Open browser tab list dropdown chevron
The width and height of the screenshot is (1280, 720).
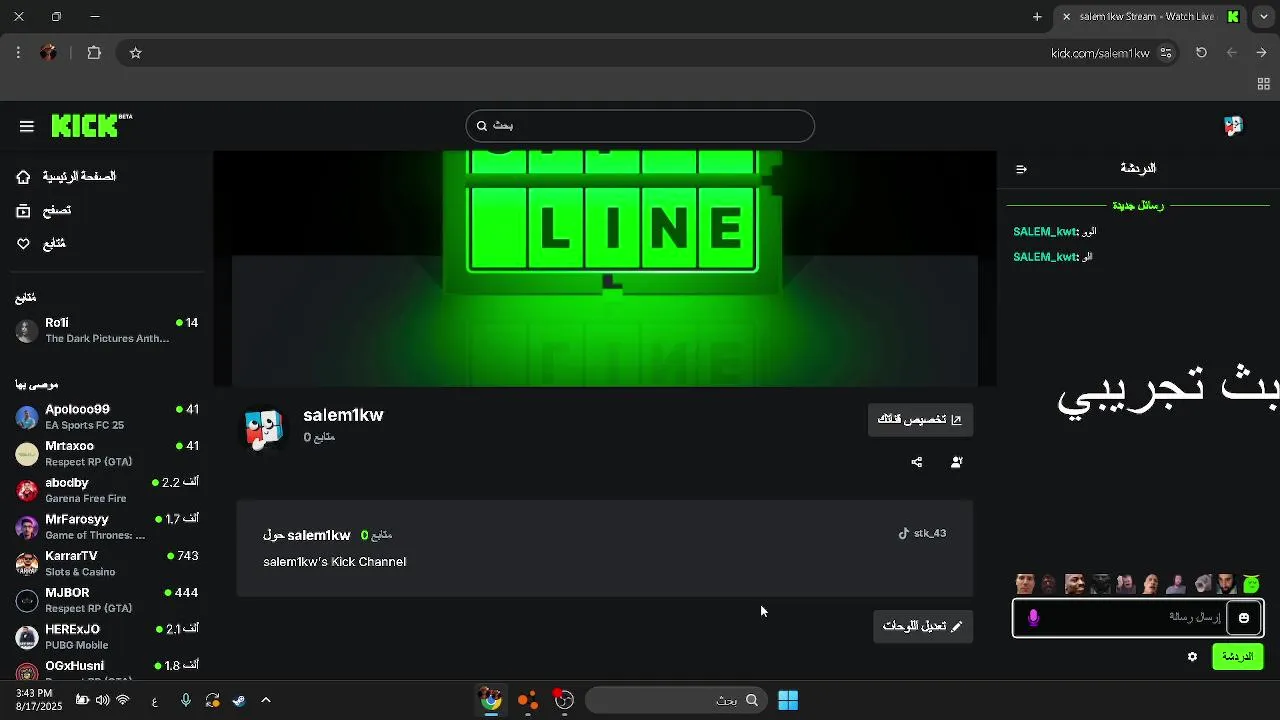click(x=1263, y=17)
